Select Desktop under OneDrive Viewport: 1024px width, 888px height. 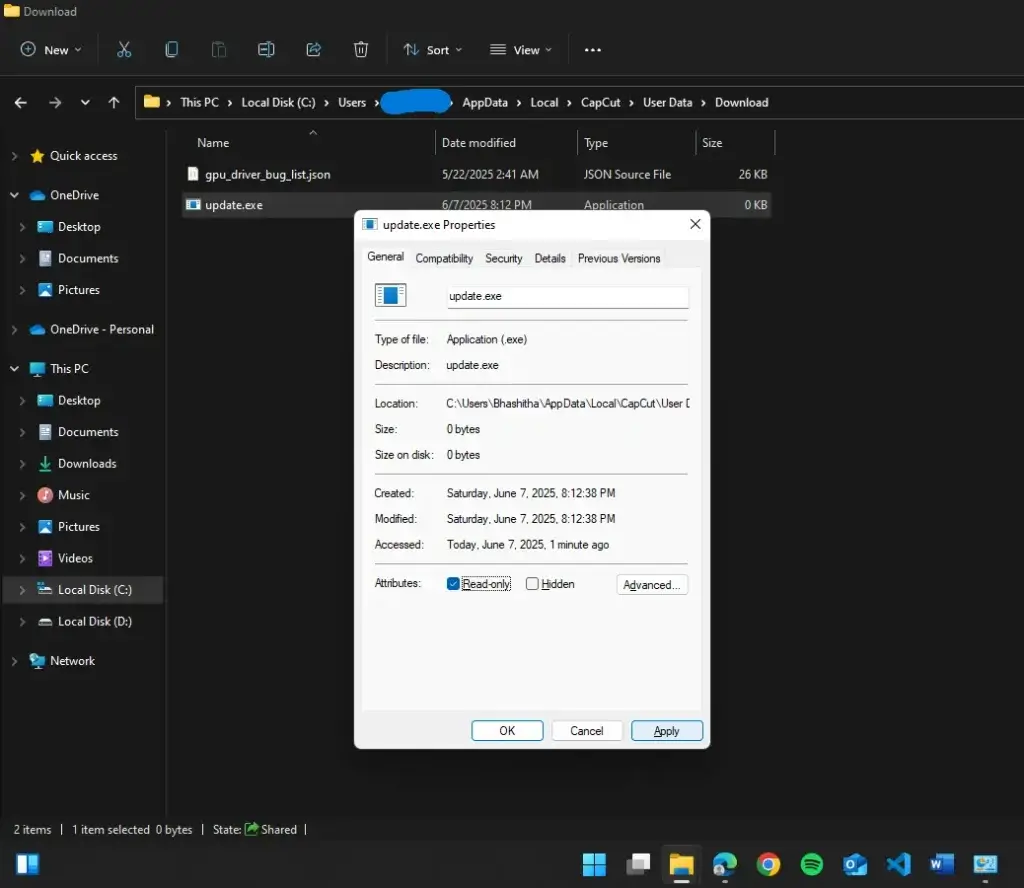coord(79,227)
